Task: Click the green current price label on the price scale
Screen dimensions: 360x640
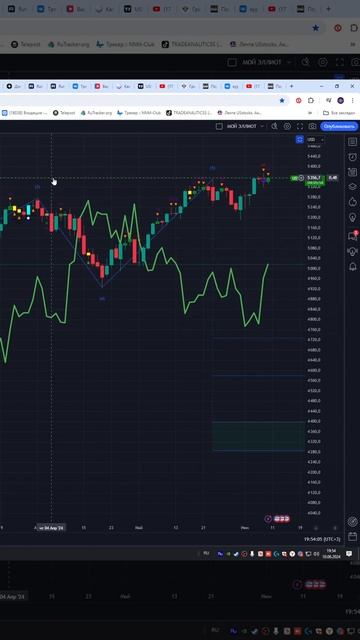Action: [316, 180]
